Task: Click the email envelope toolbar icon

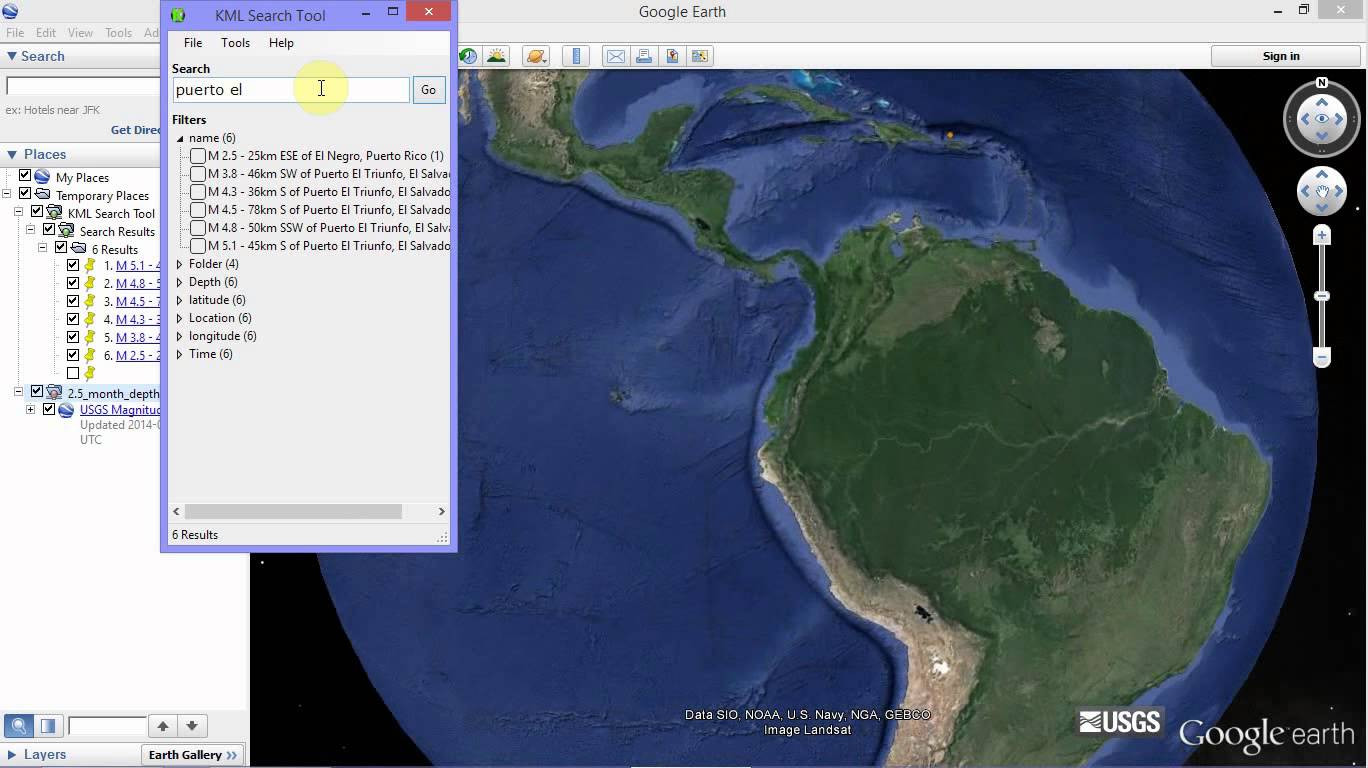Action: click(616, 56)
